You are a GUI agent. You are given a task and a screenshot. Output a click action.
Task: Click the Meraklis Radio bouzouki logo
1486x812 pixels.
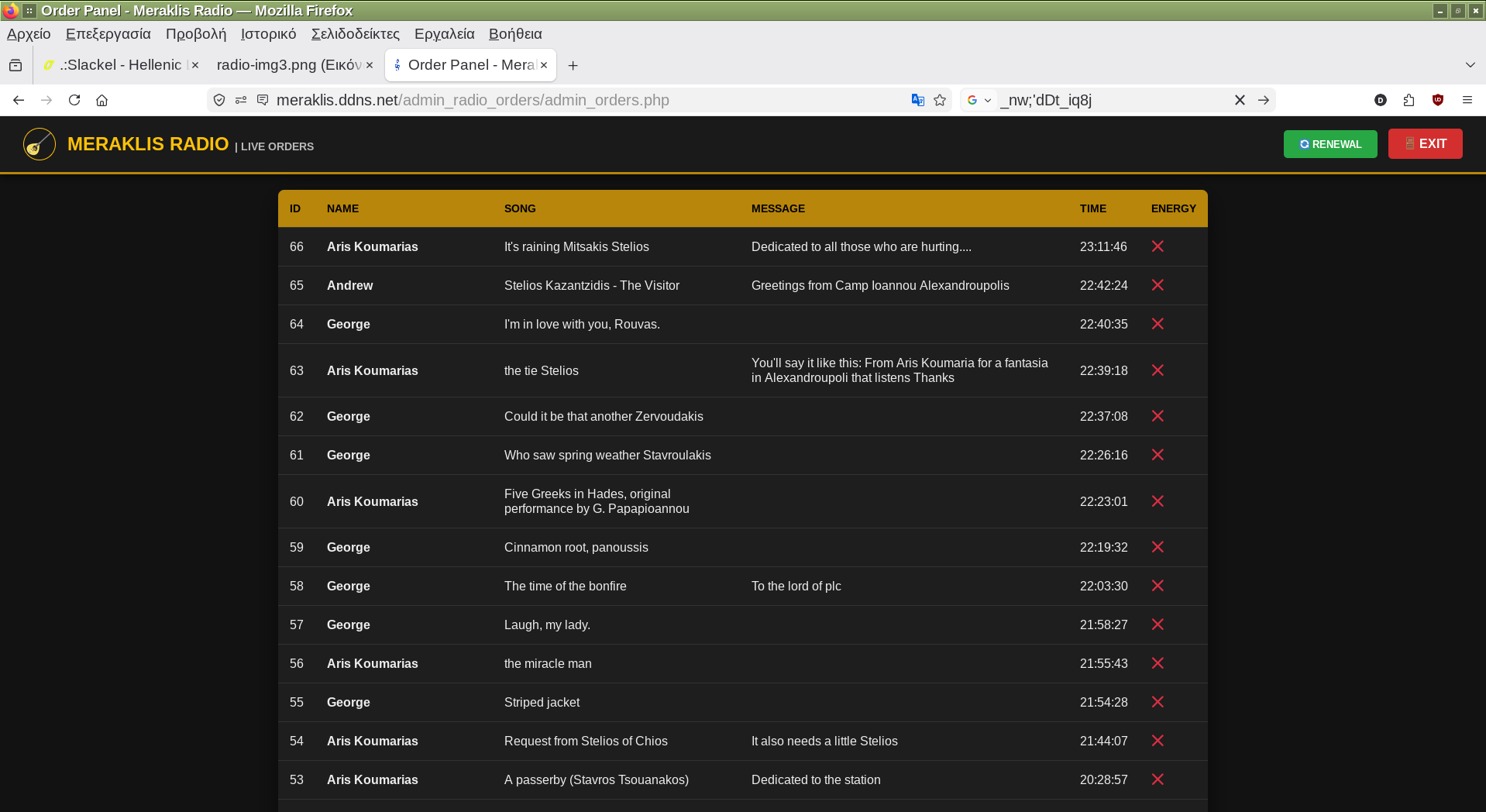pos(40,144)
